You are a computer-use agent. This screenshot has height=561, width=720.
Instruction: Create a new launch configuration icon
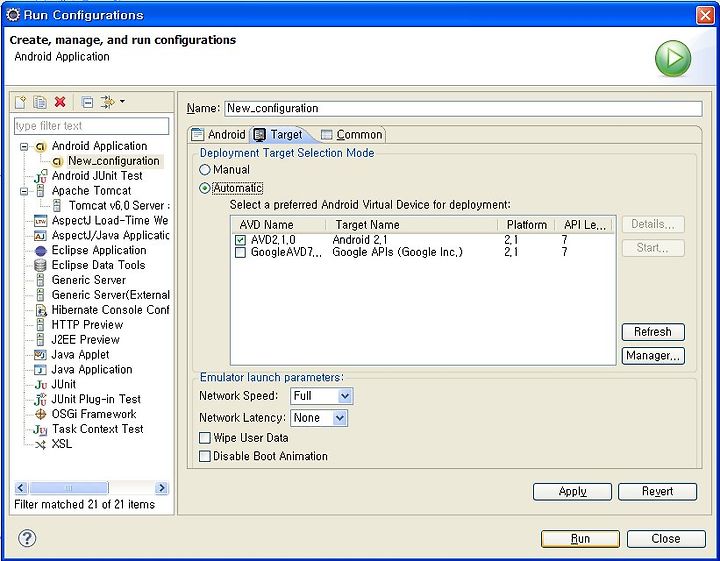pyautogui.click(x=20, y=102)
